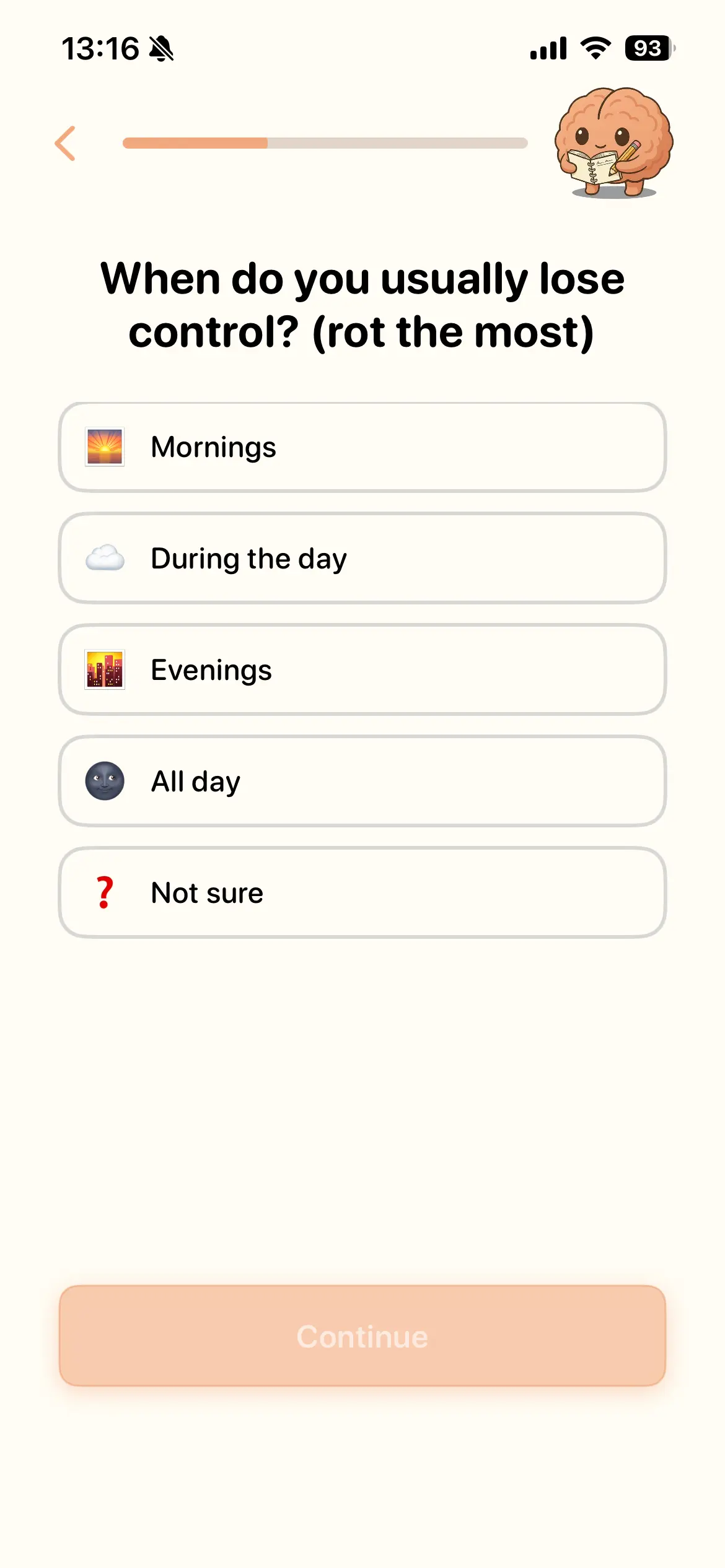Image resolution: width=725 pixels, height=1568 pixels.
Task: Tap the cityscape icon beside Evenings
Action: coord(105,669)
